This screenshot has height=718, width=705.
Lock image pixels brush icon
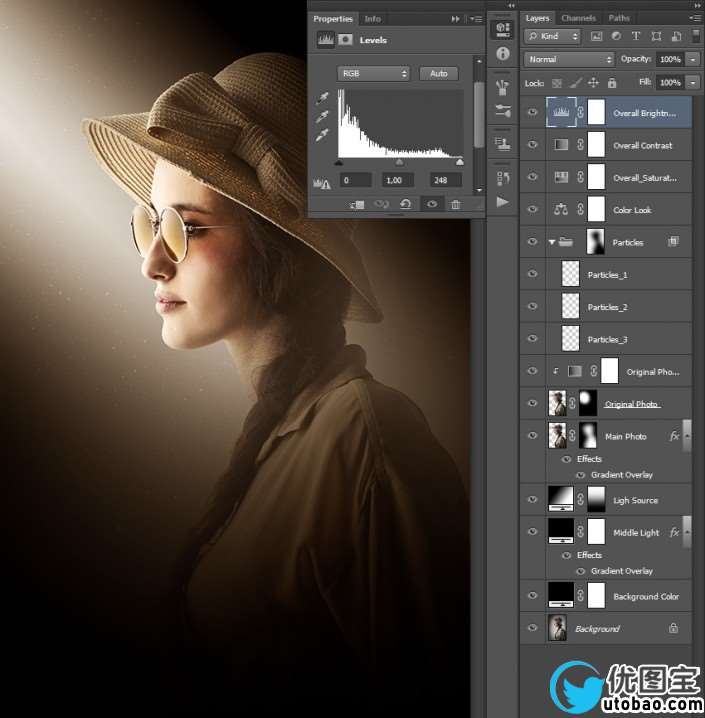click(x=575, y=83)
